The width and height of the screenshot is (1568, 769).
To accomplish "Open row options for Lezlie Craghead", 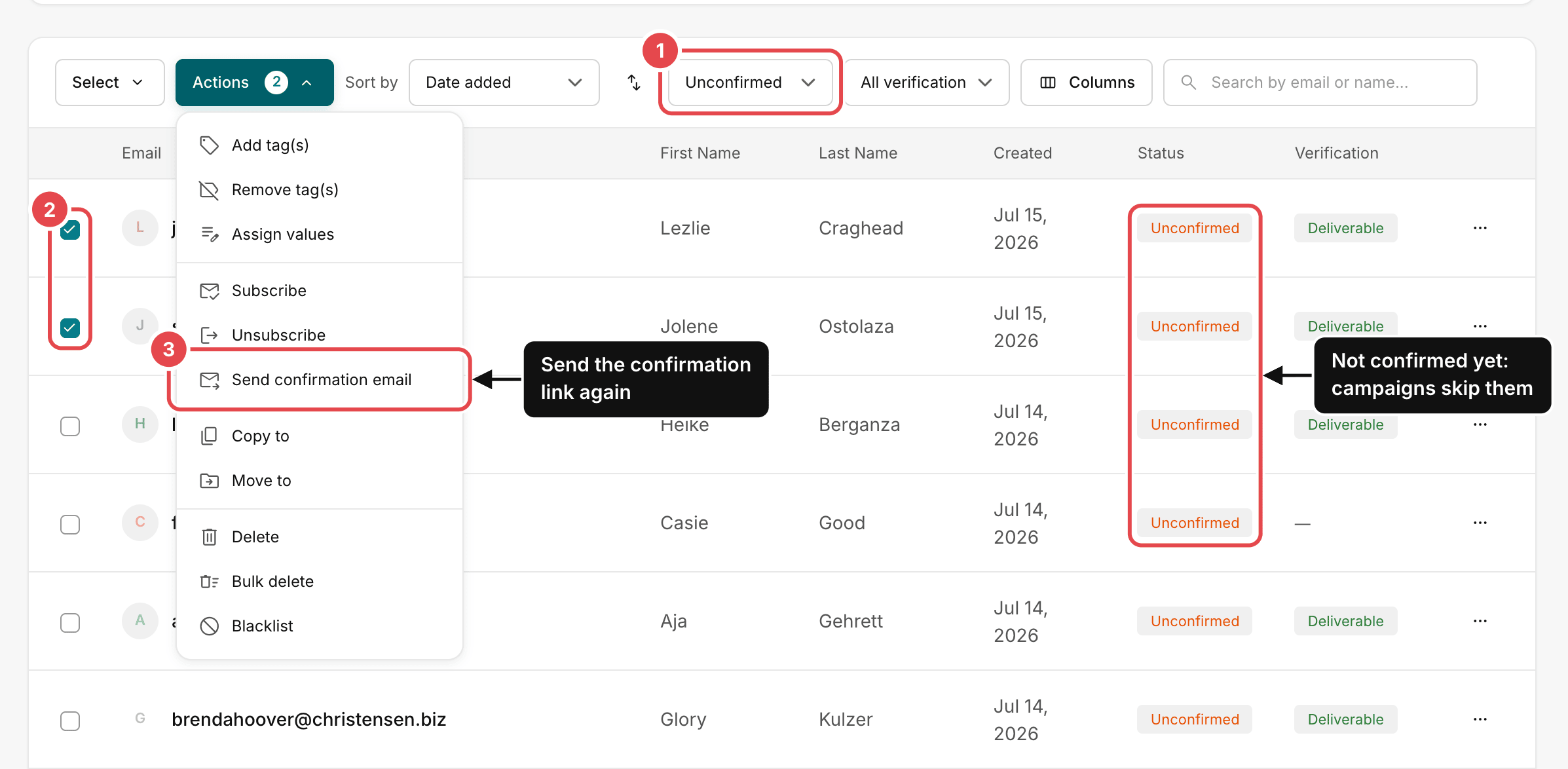I will coord(1480,228).
